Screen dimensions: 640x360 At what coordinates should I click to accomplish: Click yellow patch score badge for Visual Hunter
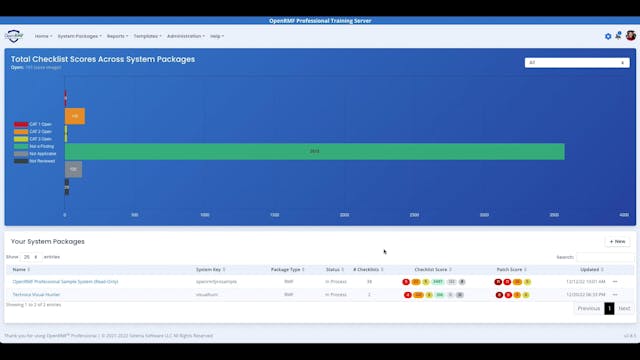(526, 295)
